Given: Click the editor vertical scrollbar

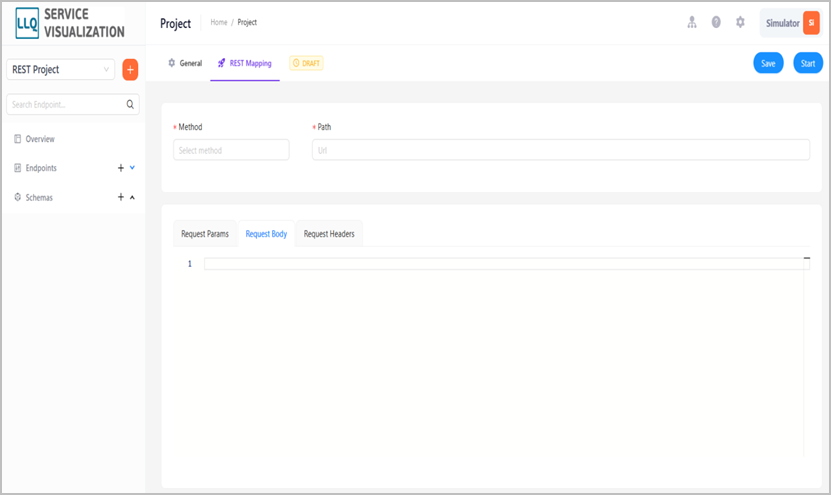Looking at the screenshot, I should (x=807, y=356).
